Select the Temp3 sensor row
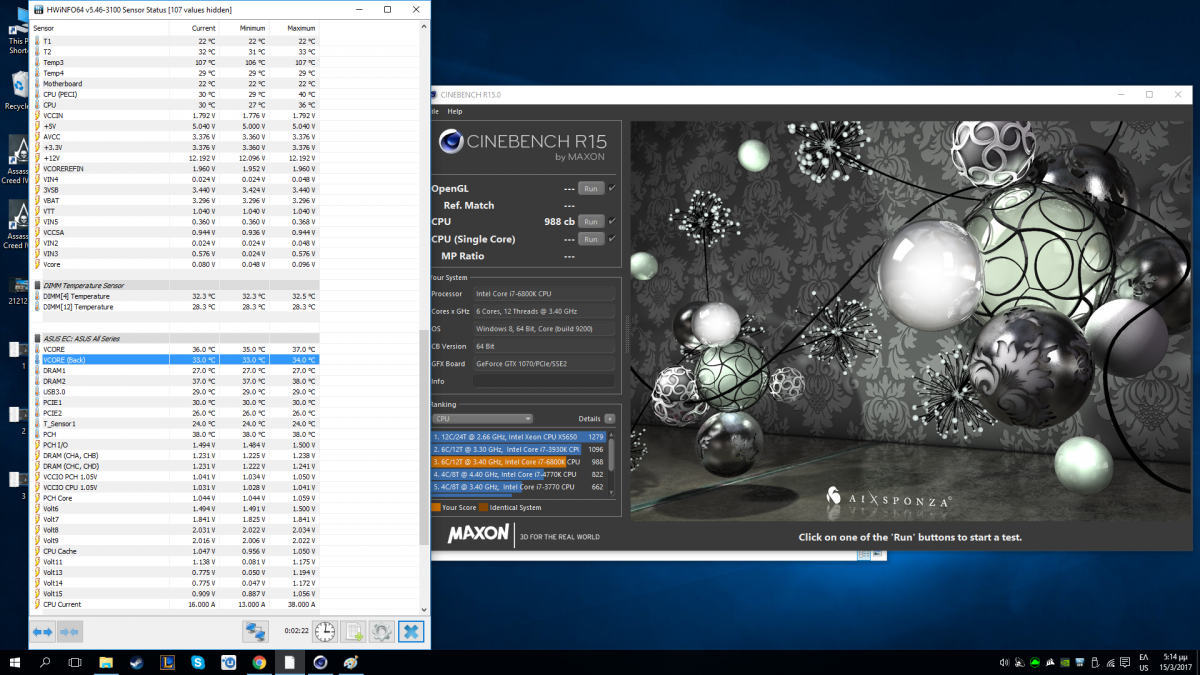This screenshot has width=1200, height=675. (175, 62)
